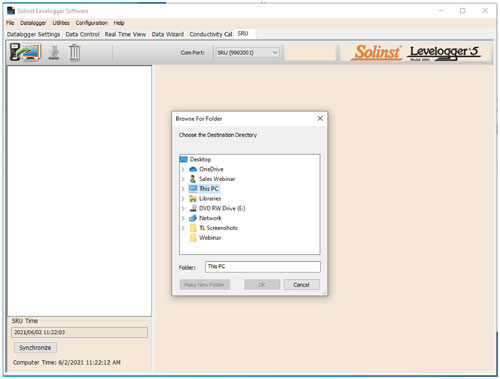
Task: Switch to Data Control tab
Action: pos(82,34)
